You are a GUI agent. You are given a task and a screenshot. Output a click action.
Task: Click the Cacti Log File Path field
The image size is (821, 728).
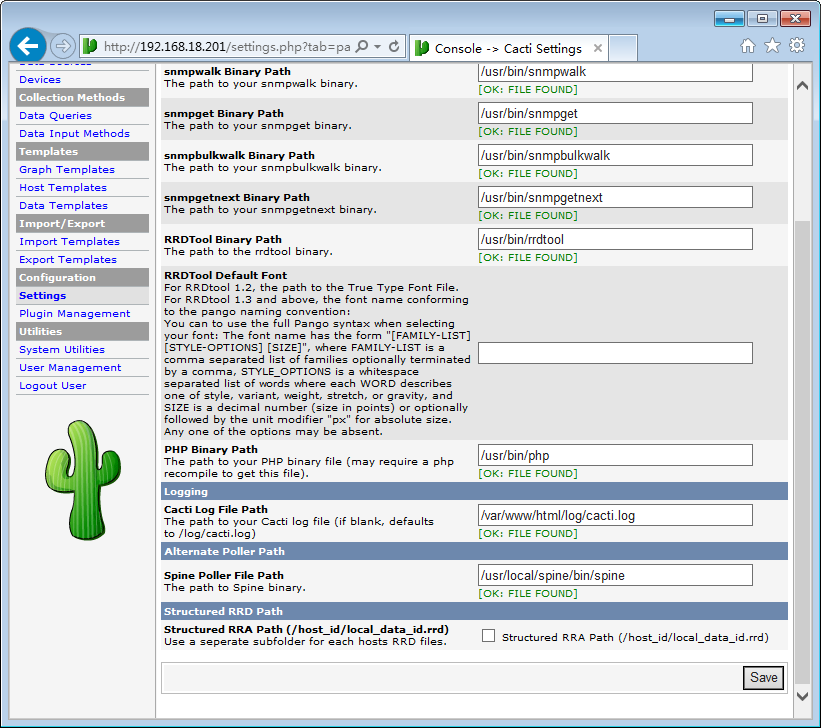(x=615, y=515)
